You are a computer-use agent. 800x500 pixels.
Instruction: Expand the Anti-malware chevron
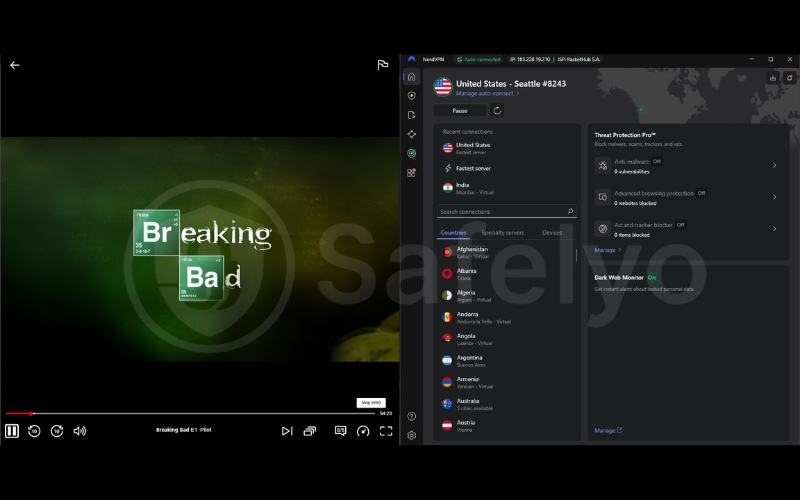tap(774, 165)
